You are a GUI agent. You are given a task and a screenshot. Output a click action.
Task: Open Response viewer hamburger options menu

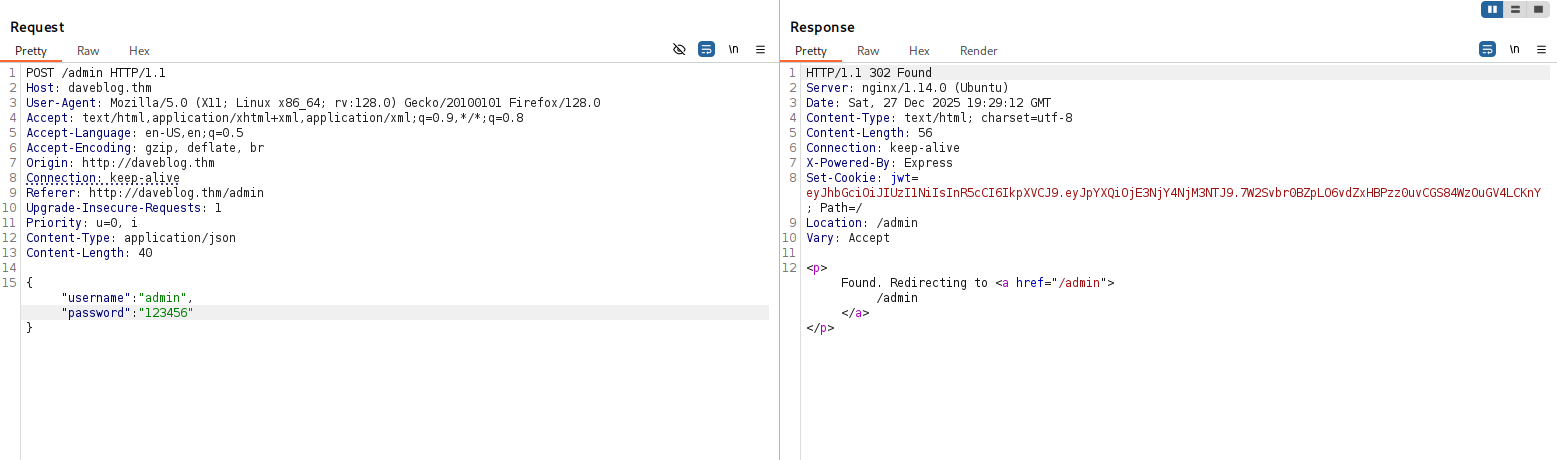[1541, 49]
